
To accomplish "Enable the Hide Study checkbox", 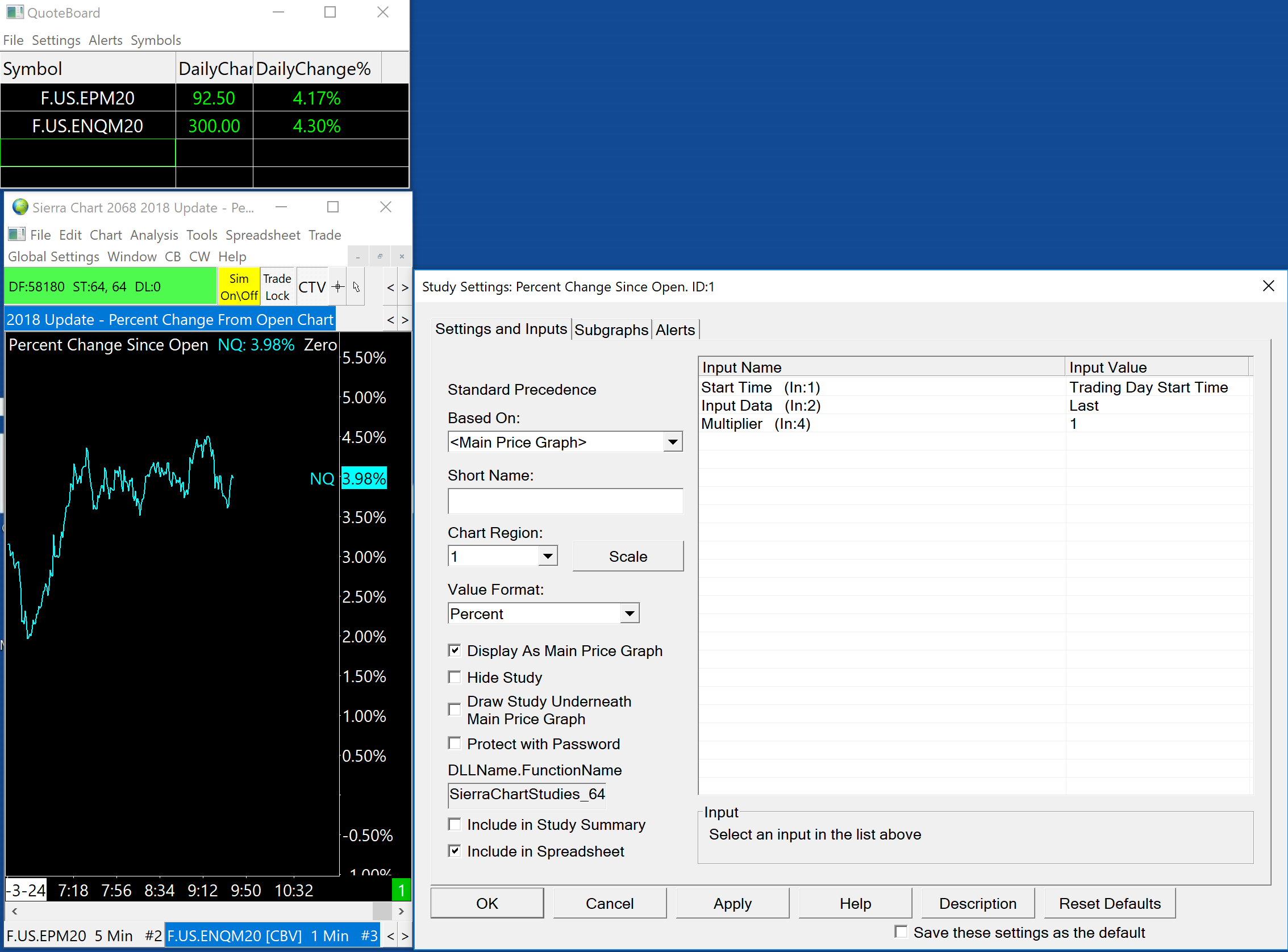I will pos(455,677).
